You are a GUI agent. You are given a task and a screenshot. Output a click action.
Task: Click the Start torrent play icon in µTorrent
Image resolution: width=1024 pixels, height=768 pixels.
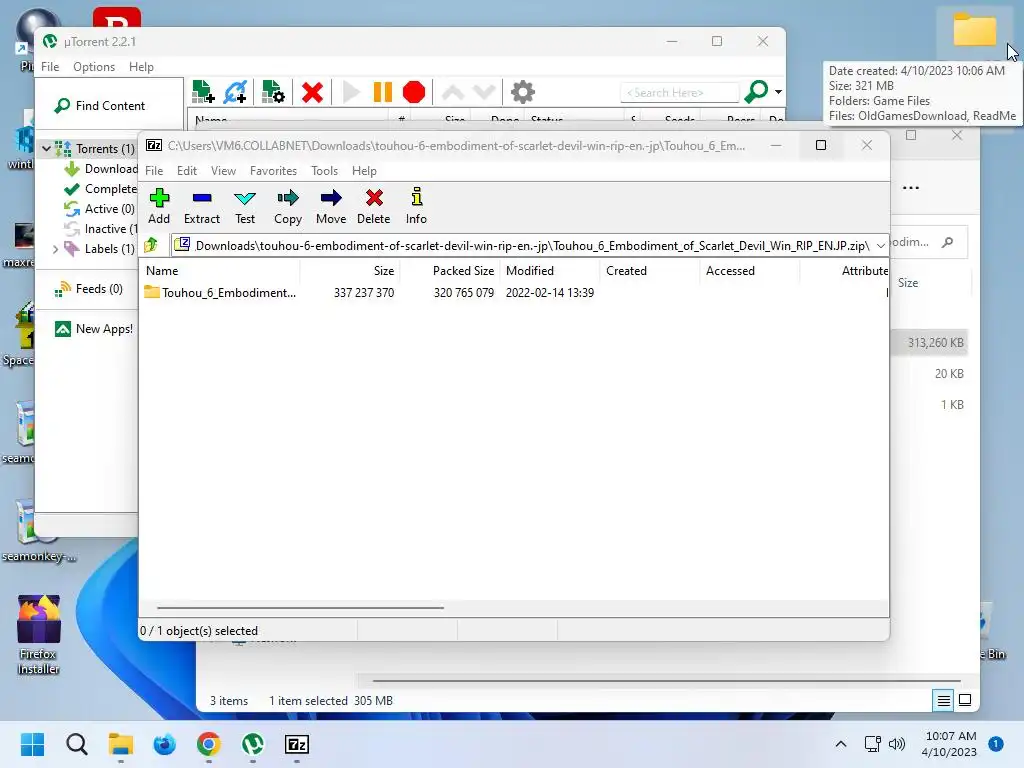351,92
